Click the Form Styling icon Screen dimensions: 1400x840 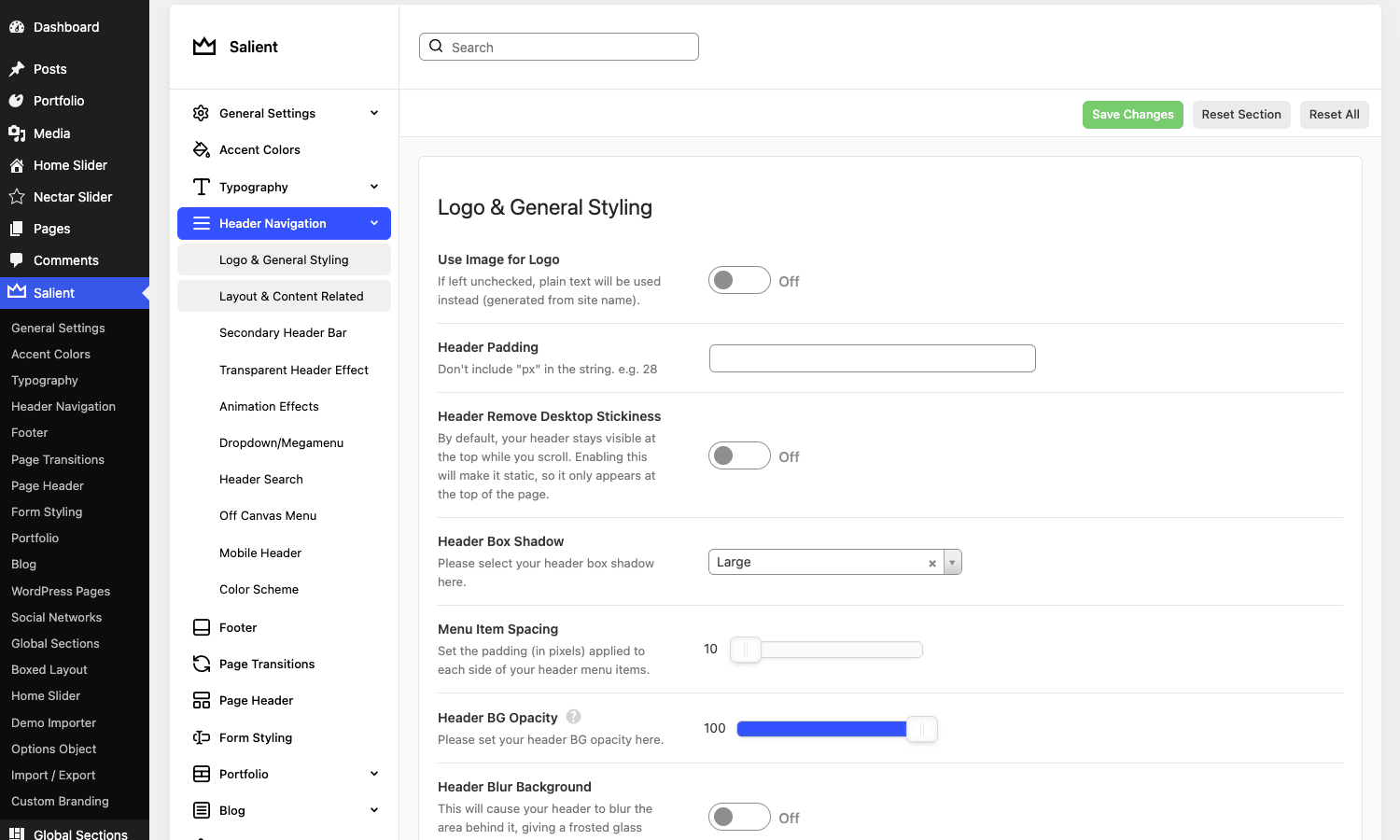coord(201,737)
